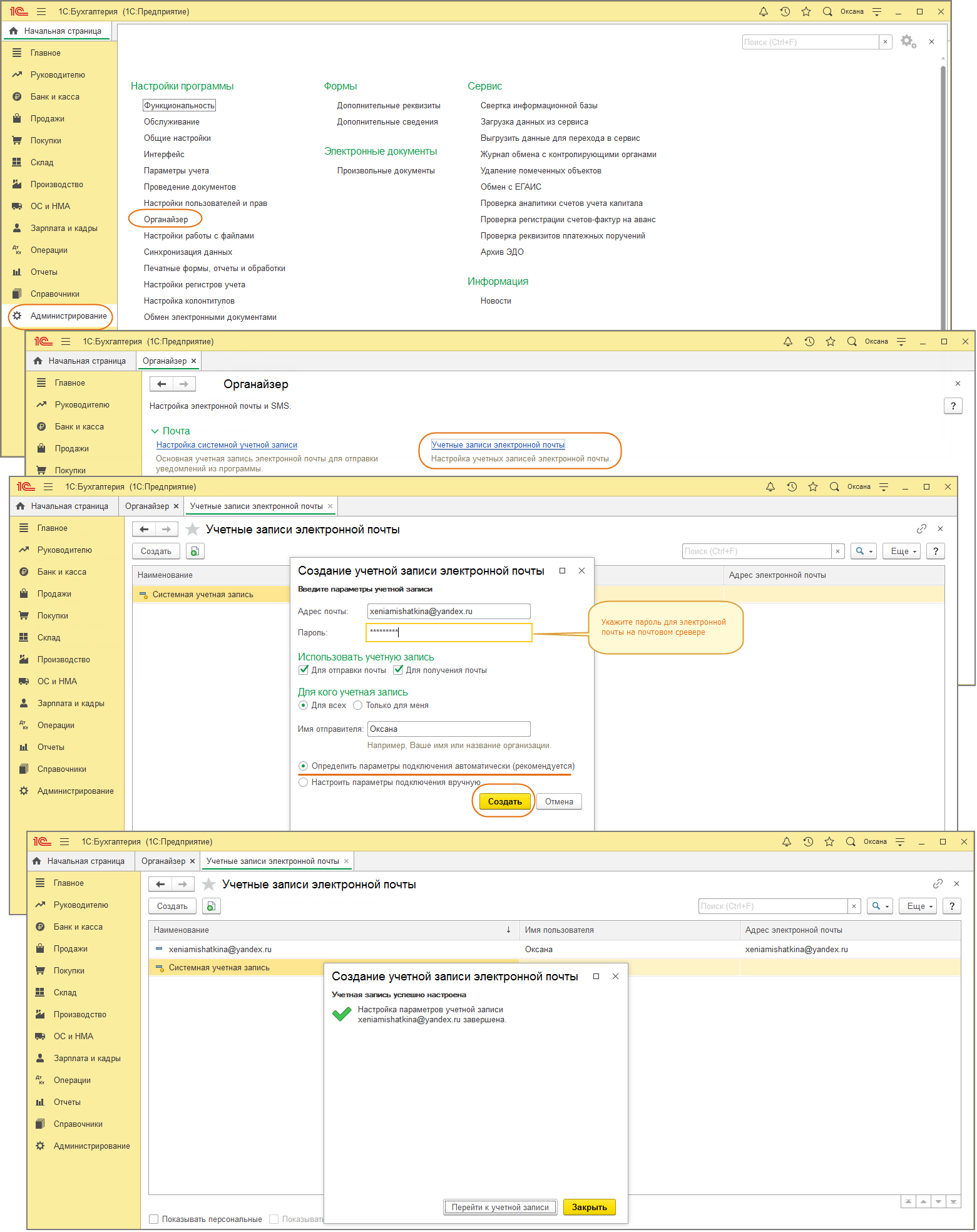Open favorites star in top window title bar
This screenshot has width=977, height=1232.
pos(806,11)
